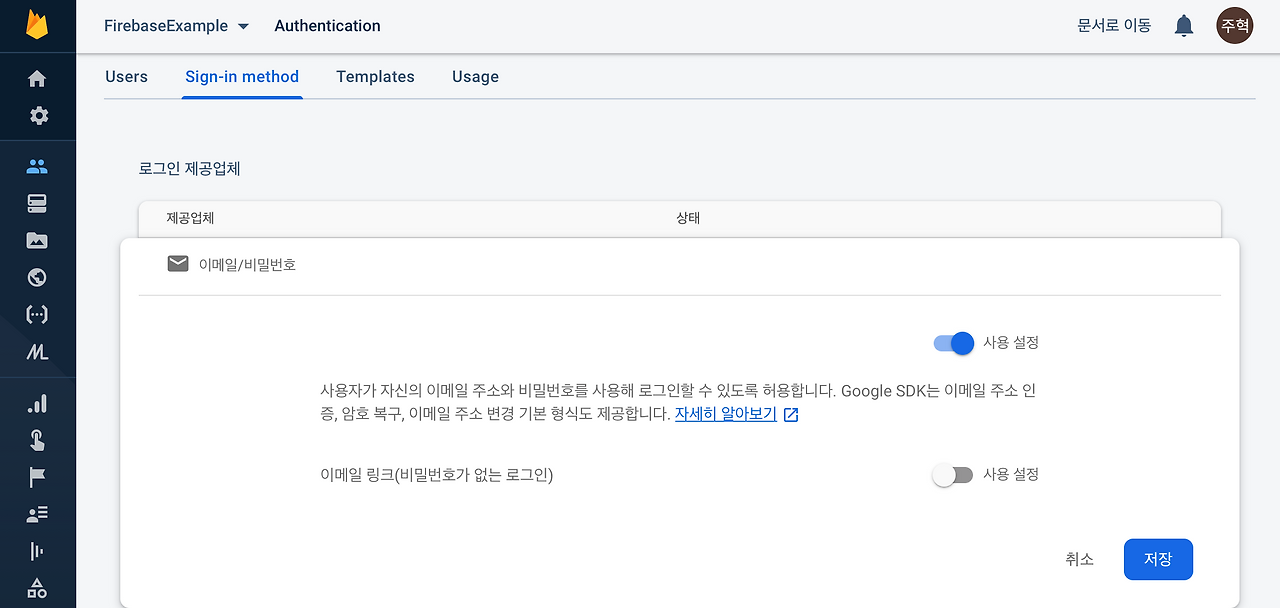Enable the 이메일 링크 사용 설정 toggle
This screenshot has height=608, width=1280.
pos(952,475)
